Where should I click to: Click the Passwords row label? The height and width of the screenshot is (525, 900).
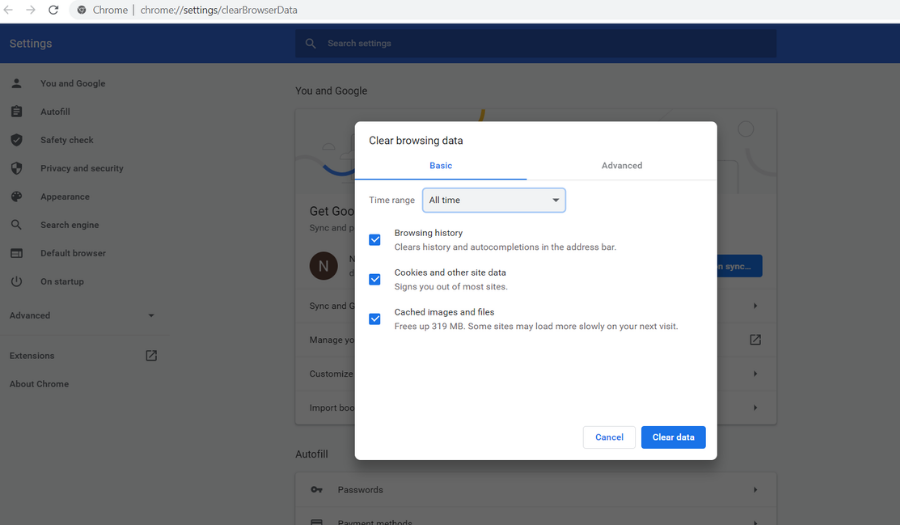[360, 489]
